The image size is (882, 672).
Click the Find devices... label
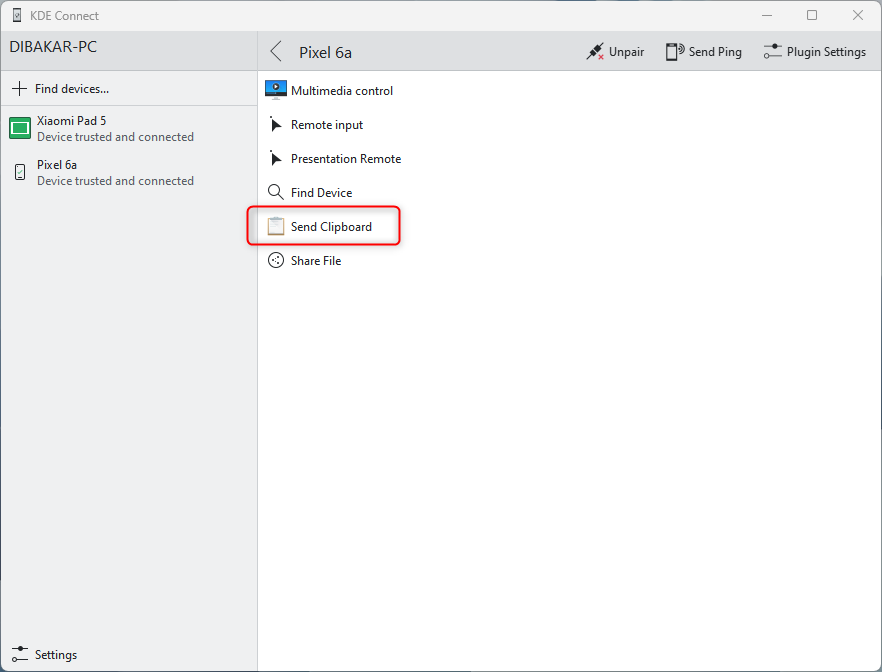pos(72,89)
